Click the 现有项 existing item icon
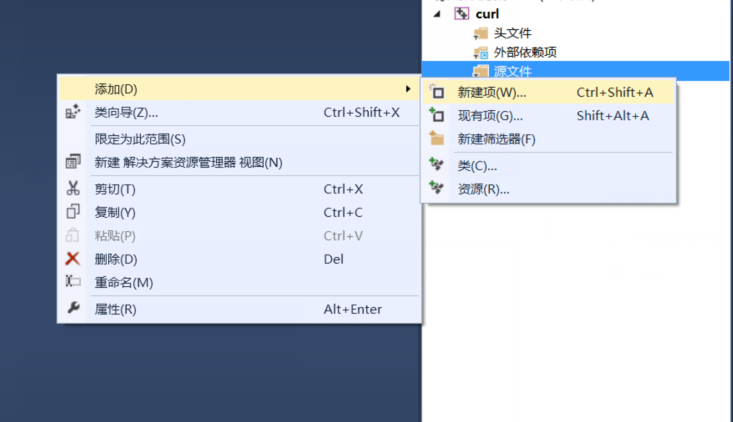This screenshot has width=733, height=422. click(x=437, y=114)
